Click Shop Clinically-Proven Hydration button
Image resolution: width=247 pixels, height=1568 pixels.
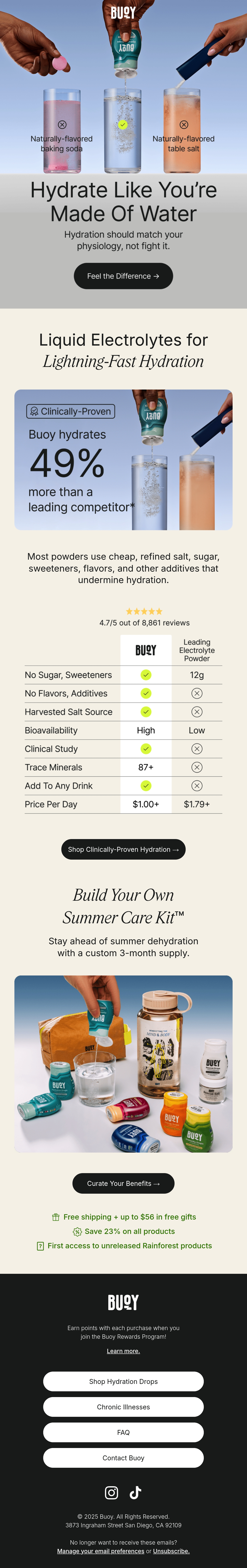123,849
